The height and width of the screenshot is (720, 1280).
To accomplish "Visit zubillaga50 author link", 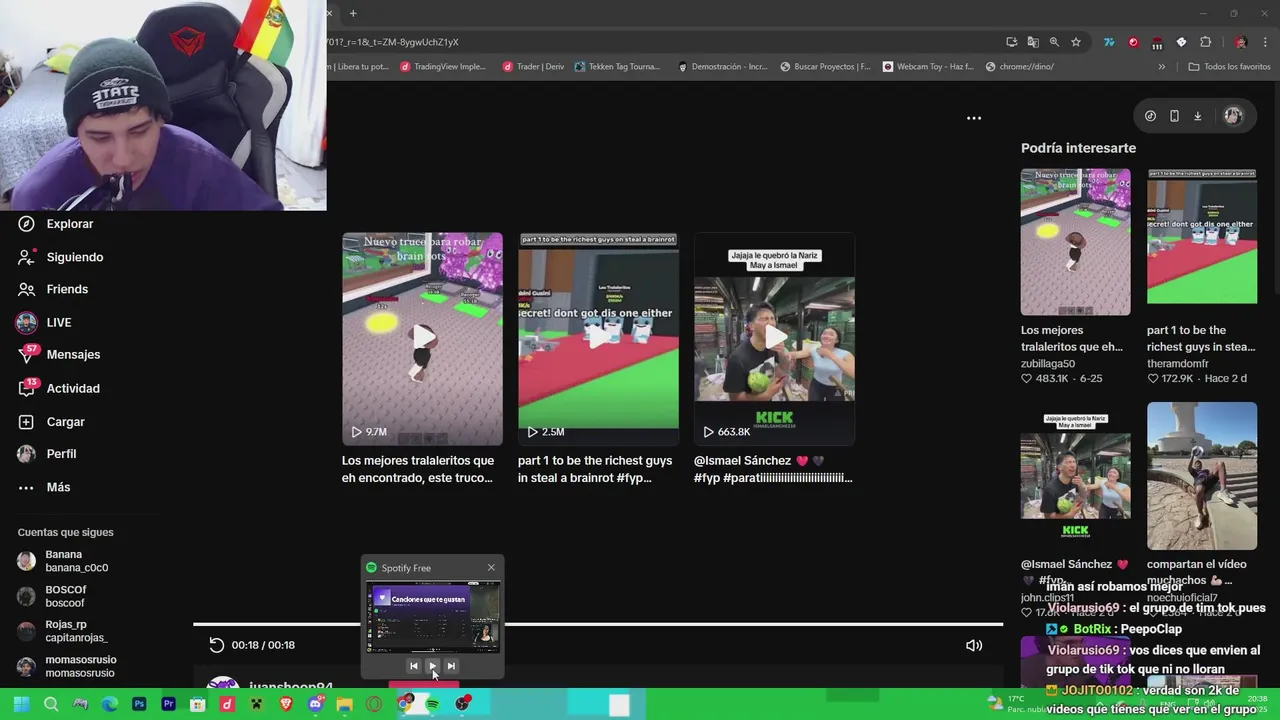I will coord(1048,364).
